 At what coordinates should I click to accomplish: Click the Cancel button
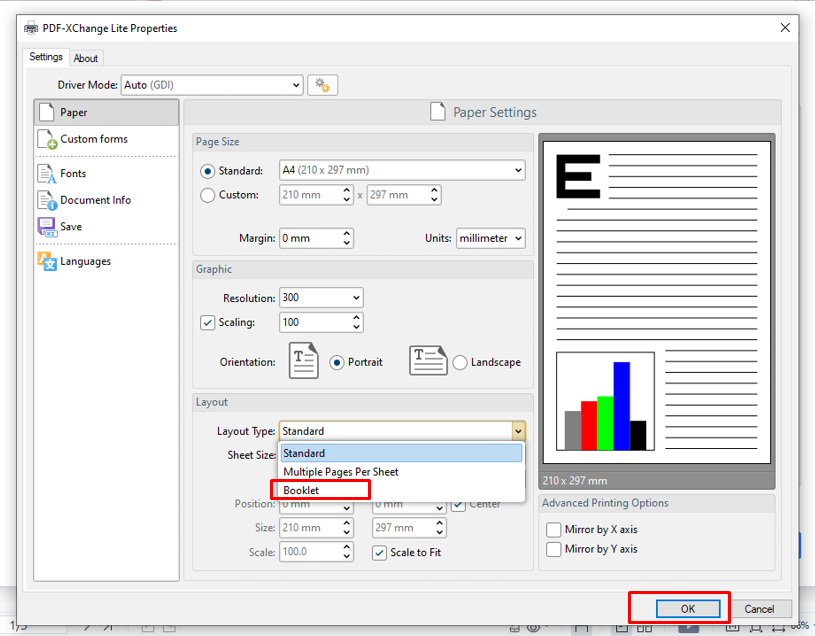762,608
